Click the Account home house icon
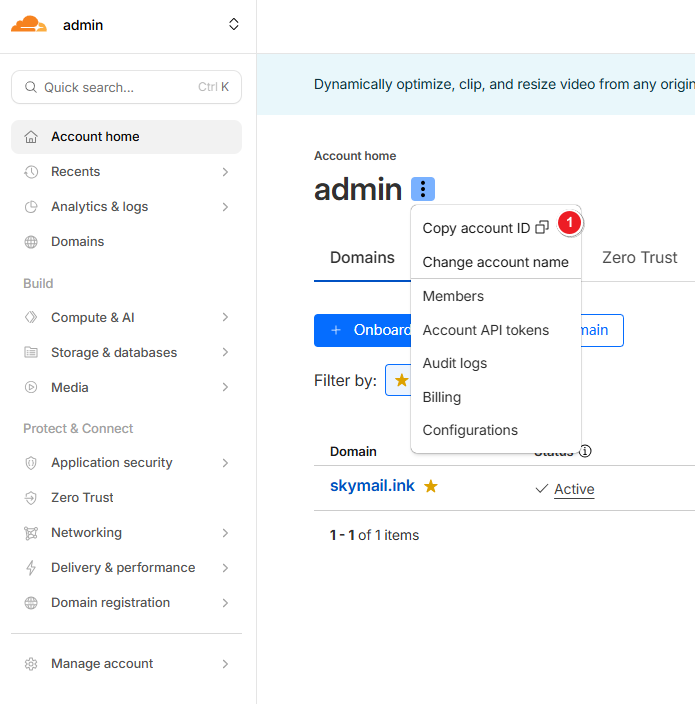 [31, 137]
